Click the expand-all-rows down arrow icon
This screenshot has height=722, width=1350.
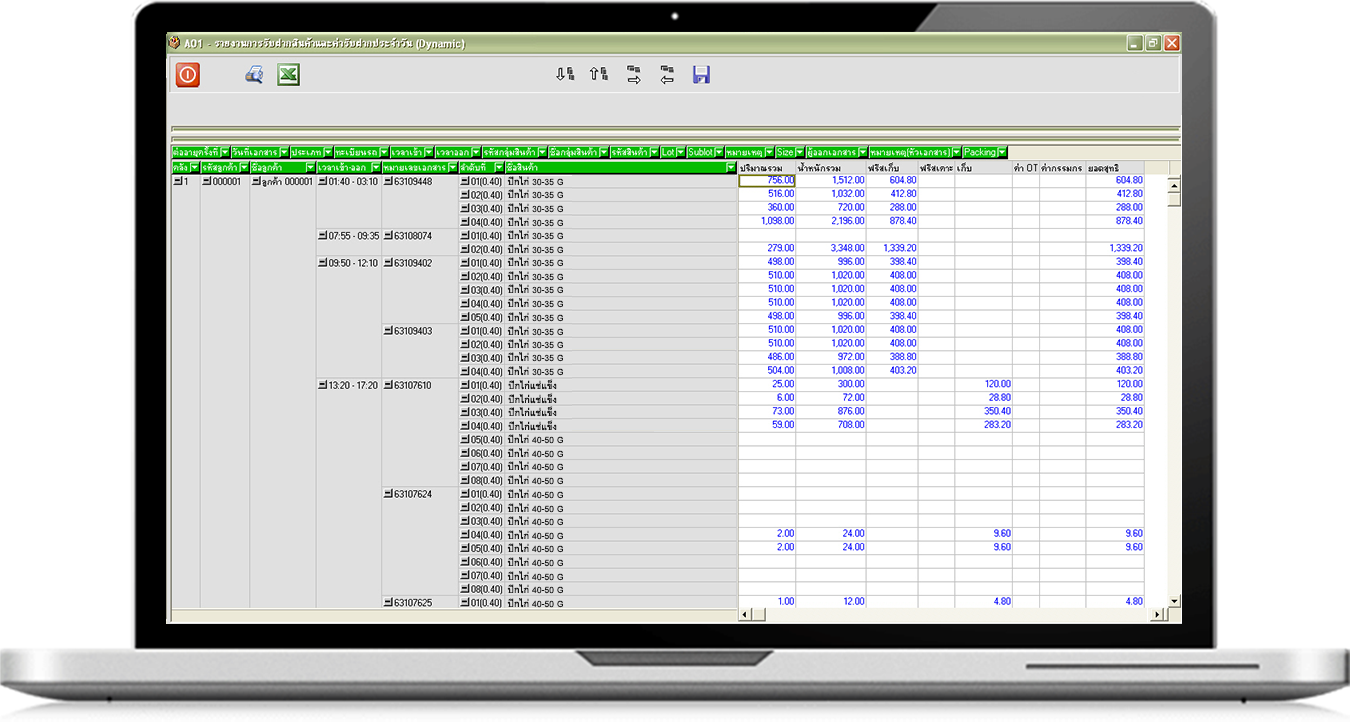pos(565,74)
